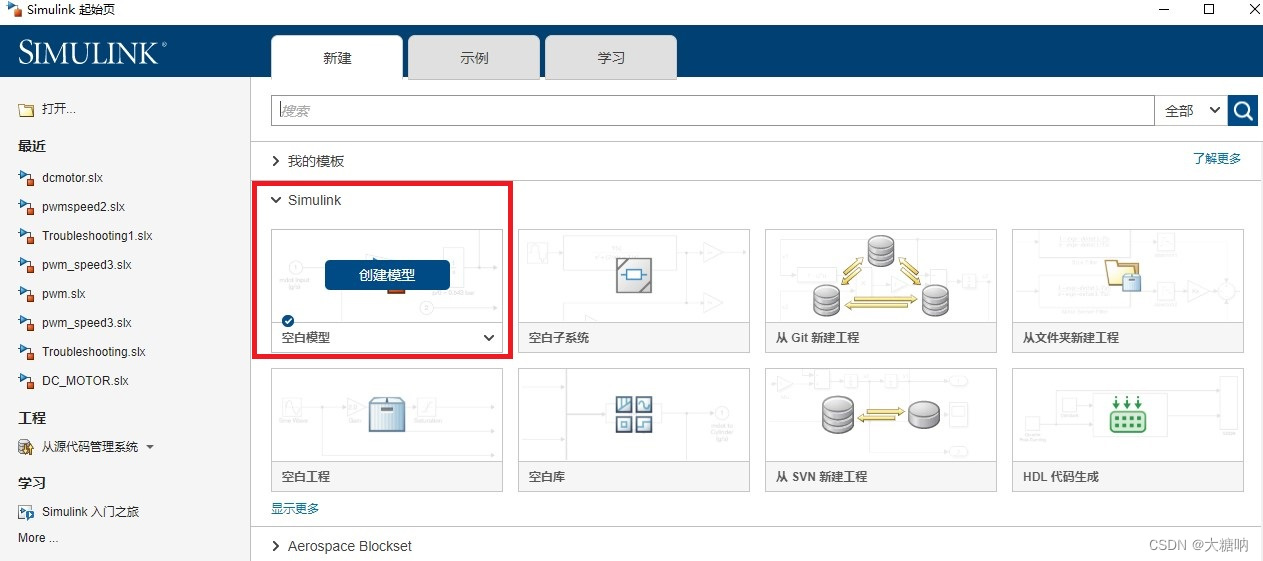Open recent file pwm.slx
Viewport: 1263px width, 561px height.
click(64, 294)
